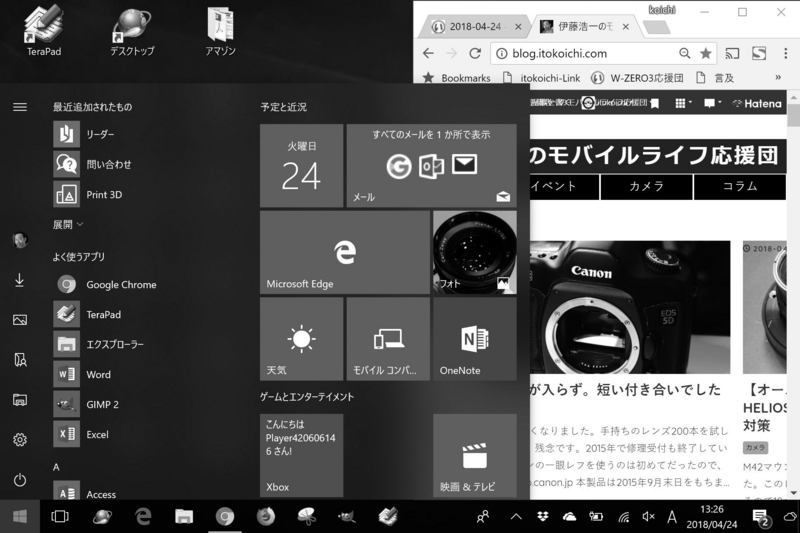Select the カメラ blog menu item
The height and width of the screenshot is (533, 800).
pos(646,186)
